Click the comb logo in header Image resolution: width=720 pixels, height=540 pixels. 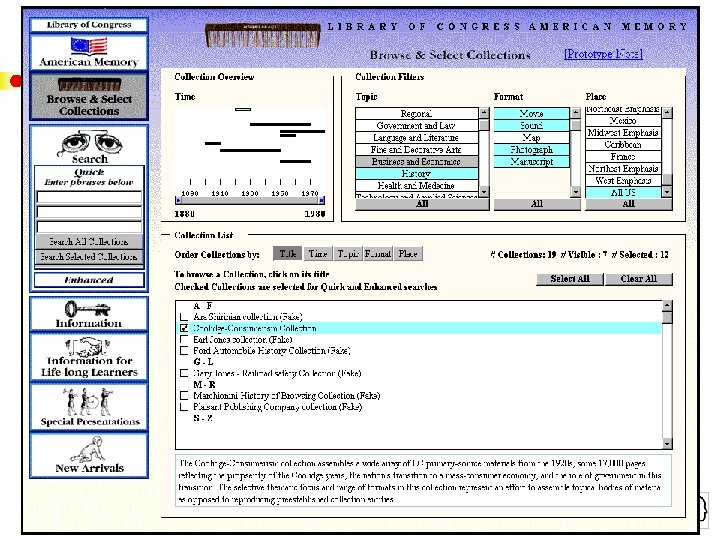point(262,35)
